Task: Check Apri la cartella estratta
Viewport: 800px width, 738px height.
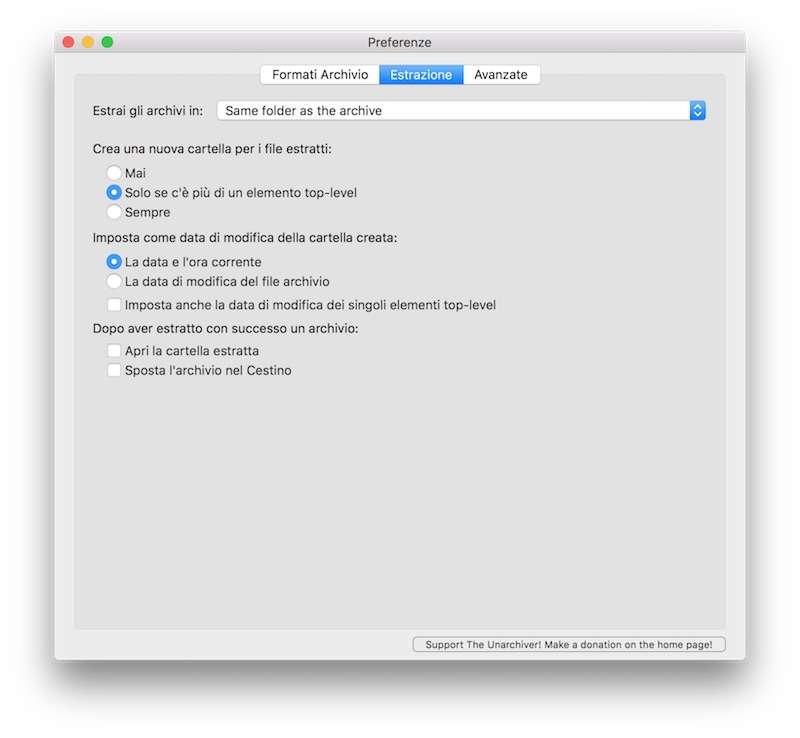Action: [115, 351]
